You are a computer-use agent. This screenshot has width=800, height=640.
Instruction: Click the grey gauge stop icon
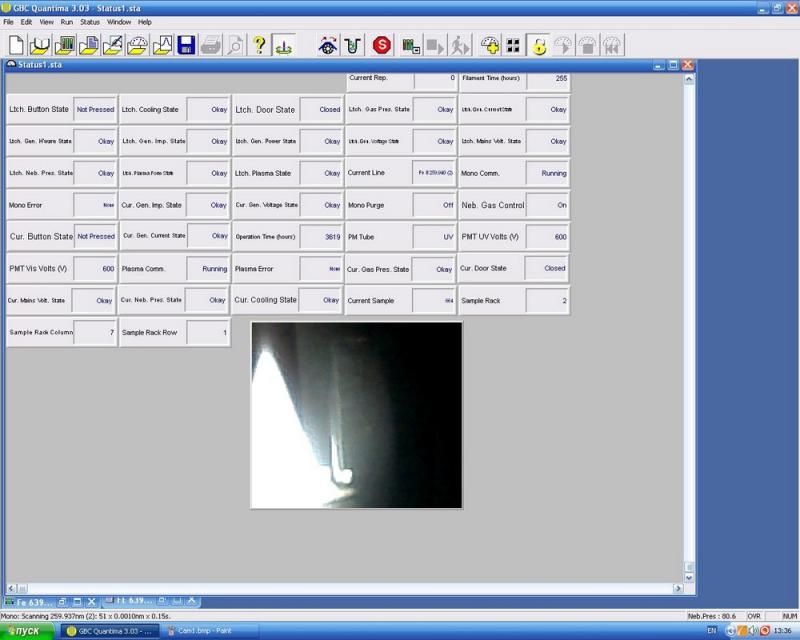click(587, 45)
